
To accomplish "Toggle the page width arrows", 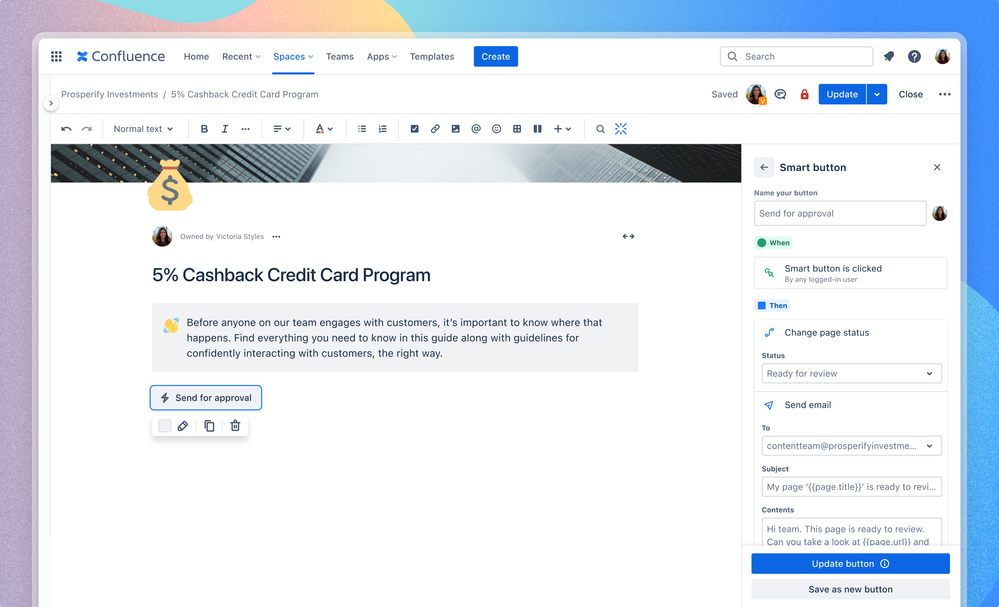I will pos(628,236).
